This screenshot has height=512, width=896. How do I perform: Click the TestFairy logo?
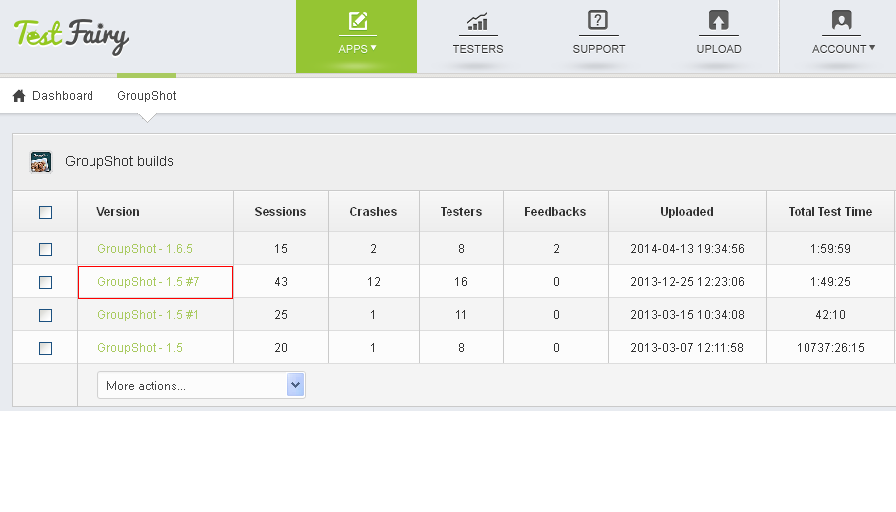(x=71, y=36)
